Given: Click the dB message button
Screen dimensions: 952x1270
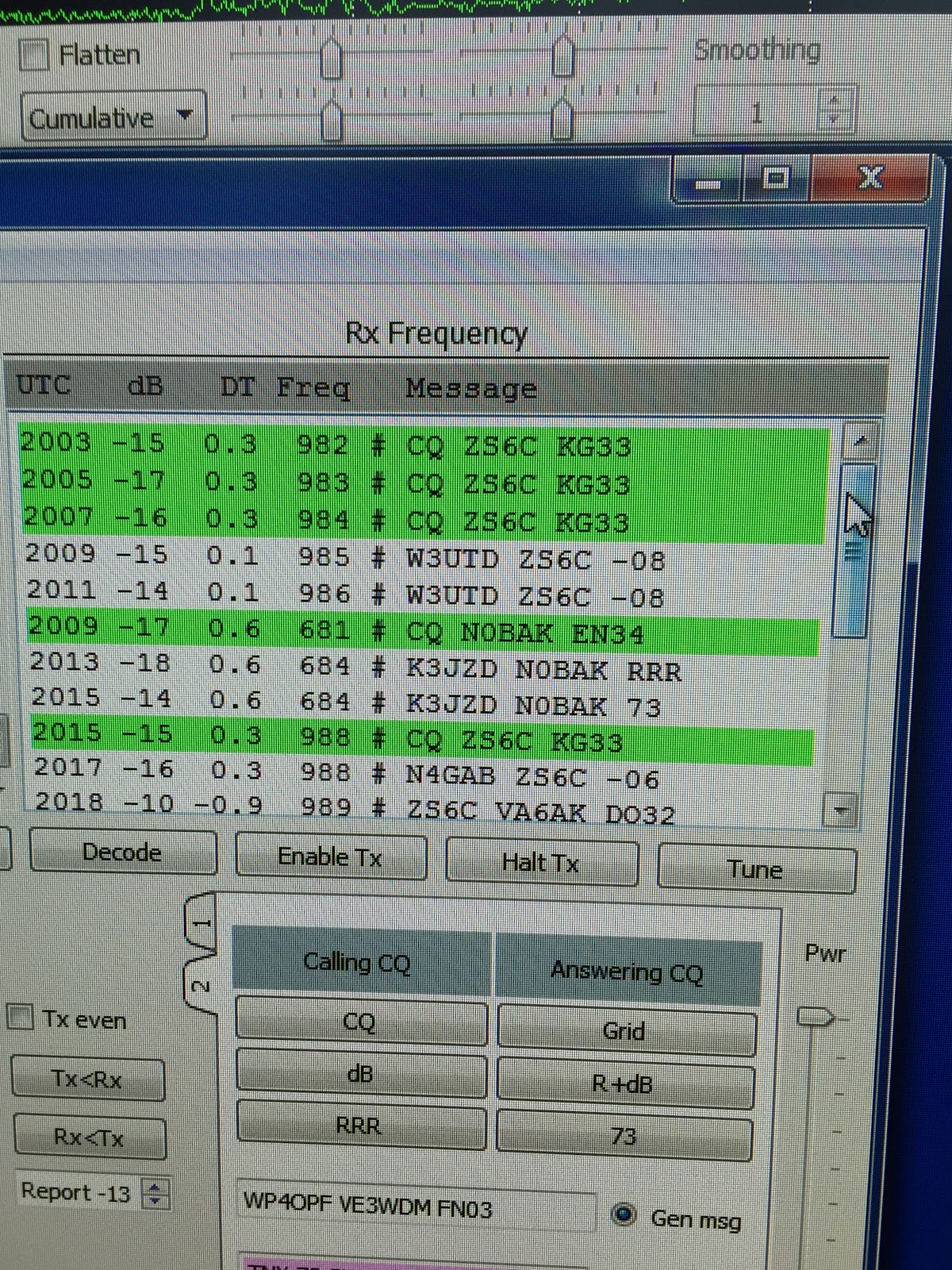Looking at the screenshot, I should (361, 1073).
